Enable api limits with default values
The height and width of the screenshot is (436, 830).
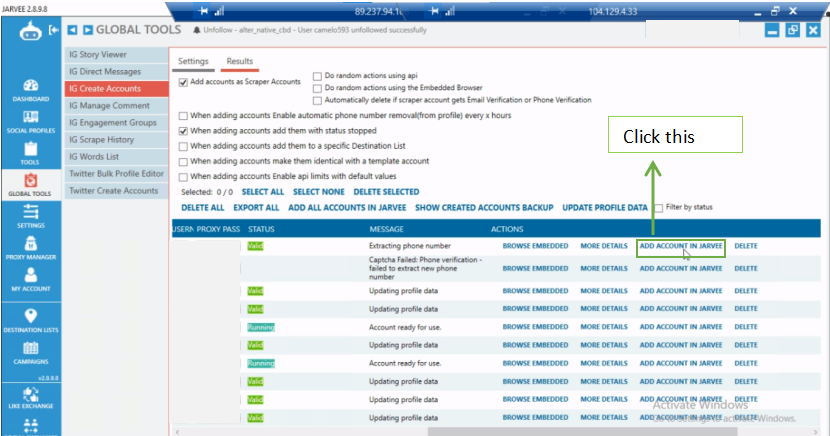tap(183, 177)
